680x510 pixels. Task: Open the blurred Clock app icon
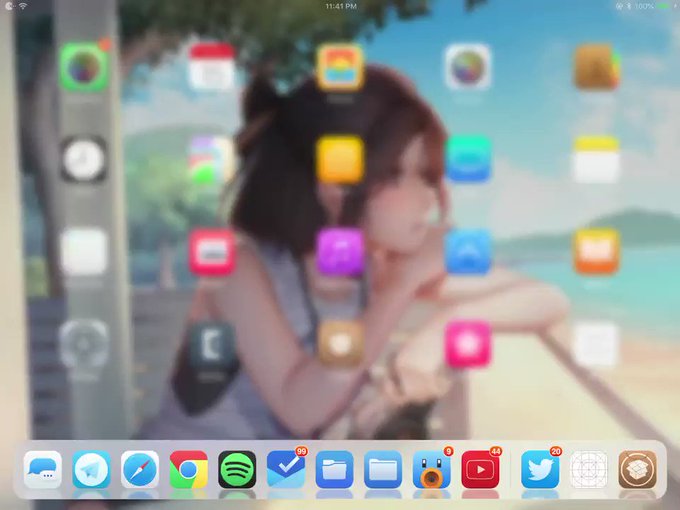click(84, 159)
